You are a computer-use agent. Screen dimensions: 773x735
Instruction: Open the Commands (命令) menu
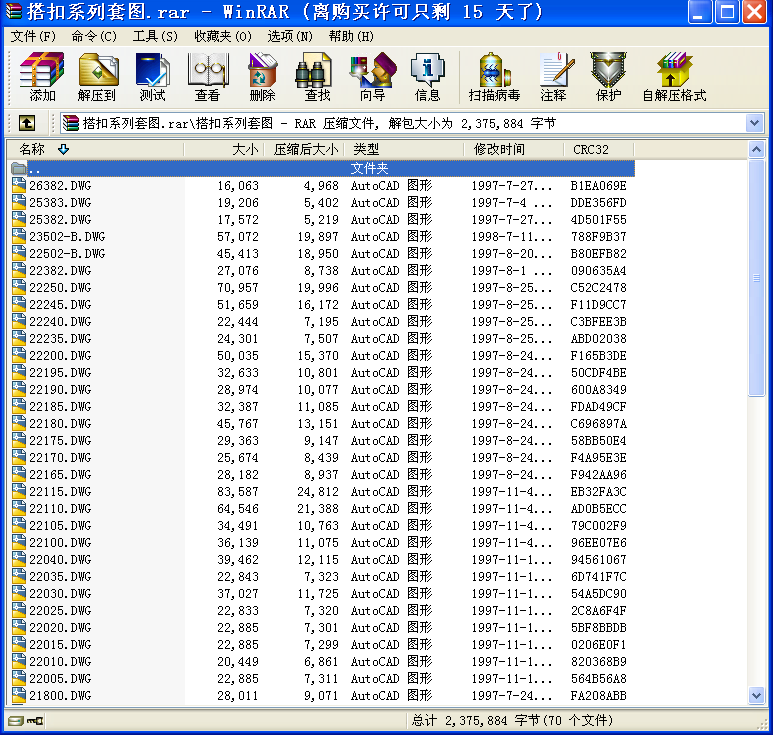point(94,36)
